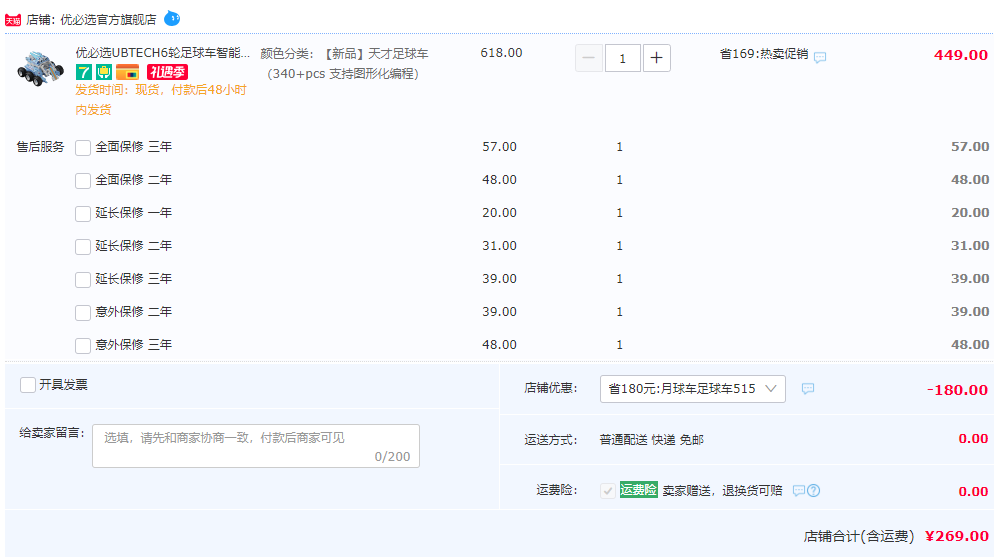Enable the 开具发票 invoice checkbox

(28, 385)
